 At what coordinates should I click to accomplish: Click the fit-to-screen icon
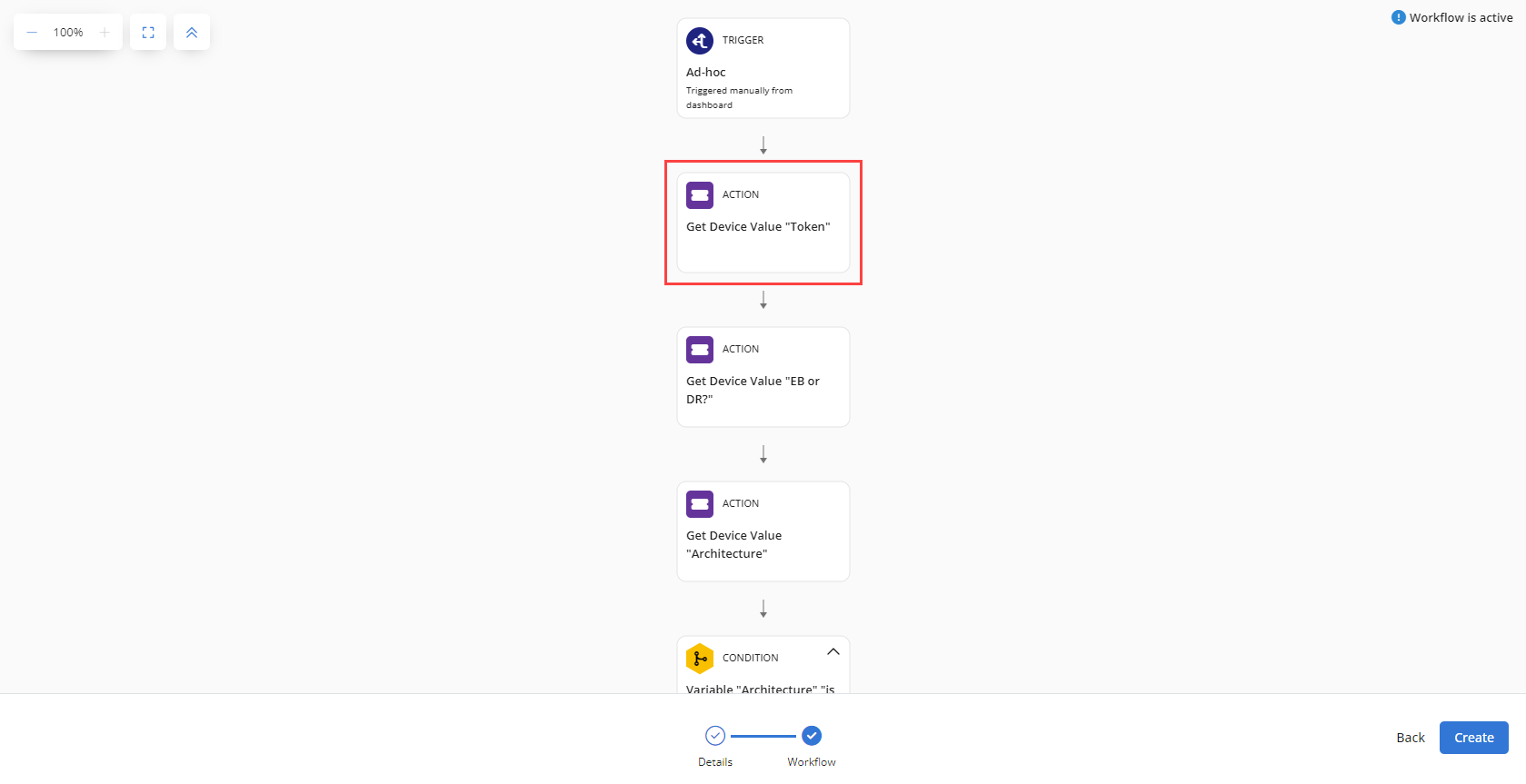[148, 33]
